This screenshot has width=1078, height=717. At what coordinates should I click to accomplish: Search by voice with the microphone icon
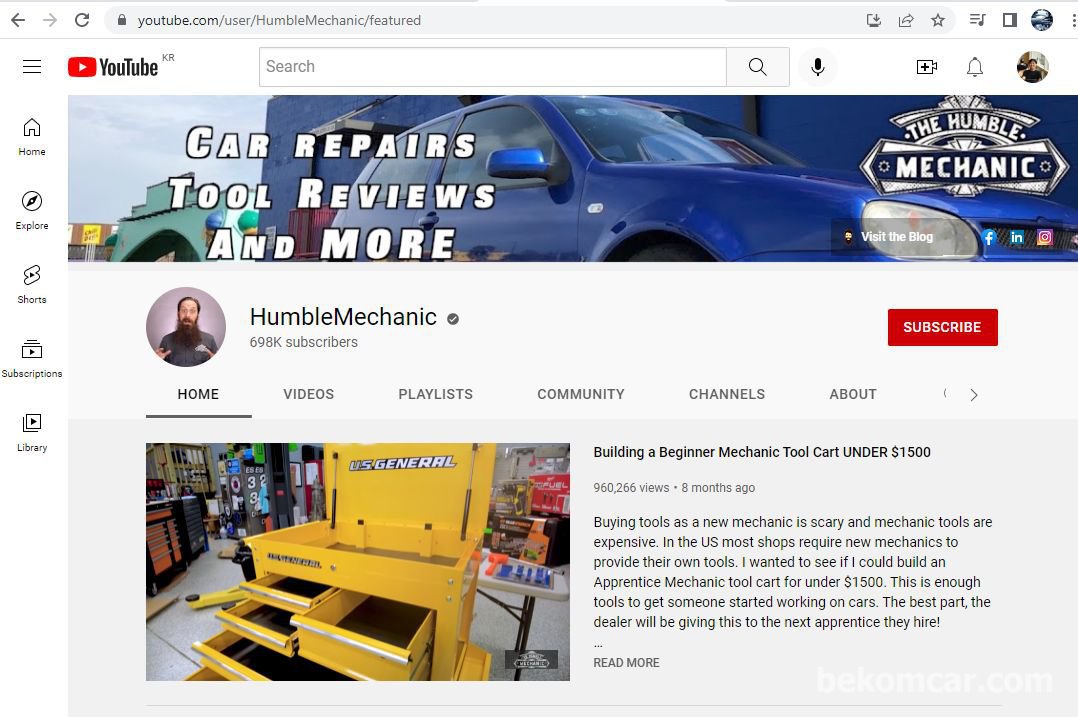817,67
